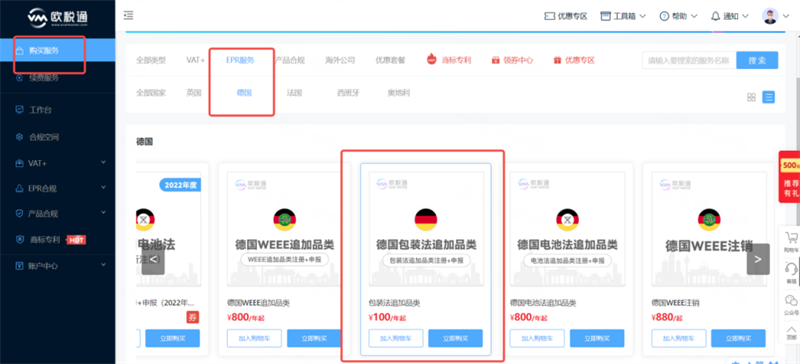Buy 德国WEEE注销 now
This screenshot has width=800, height=364.
point(738,338)
